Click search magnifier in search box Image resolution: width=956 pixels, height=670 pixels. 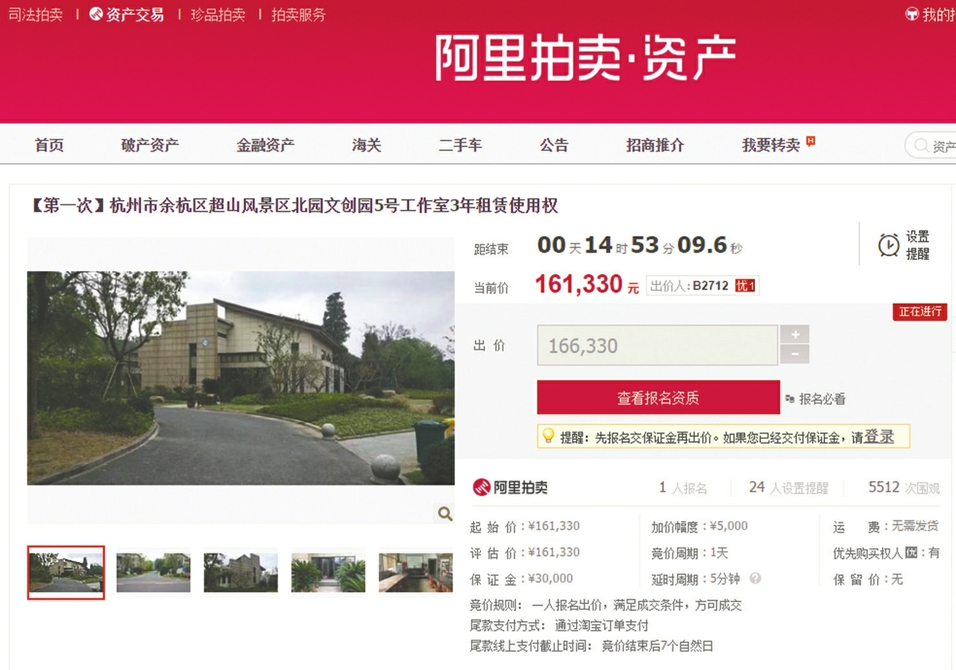(x=921, y=145)
